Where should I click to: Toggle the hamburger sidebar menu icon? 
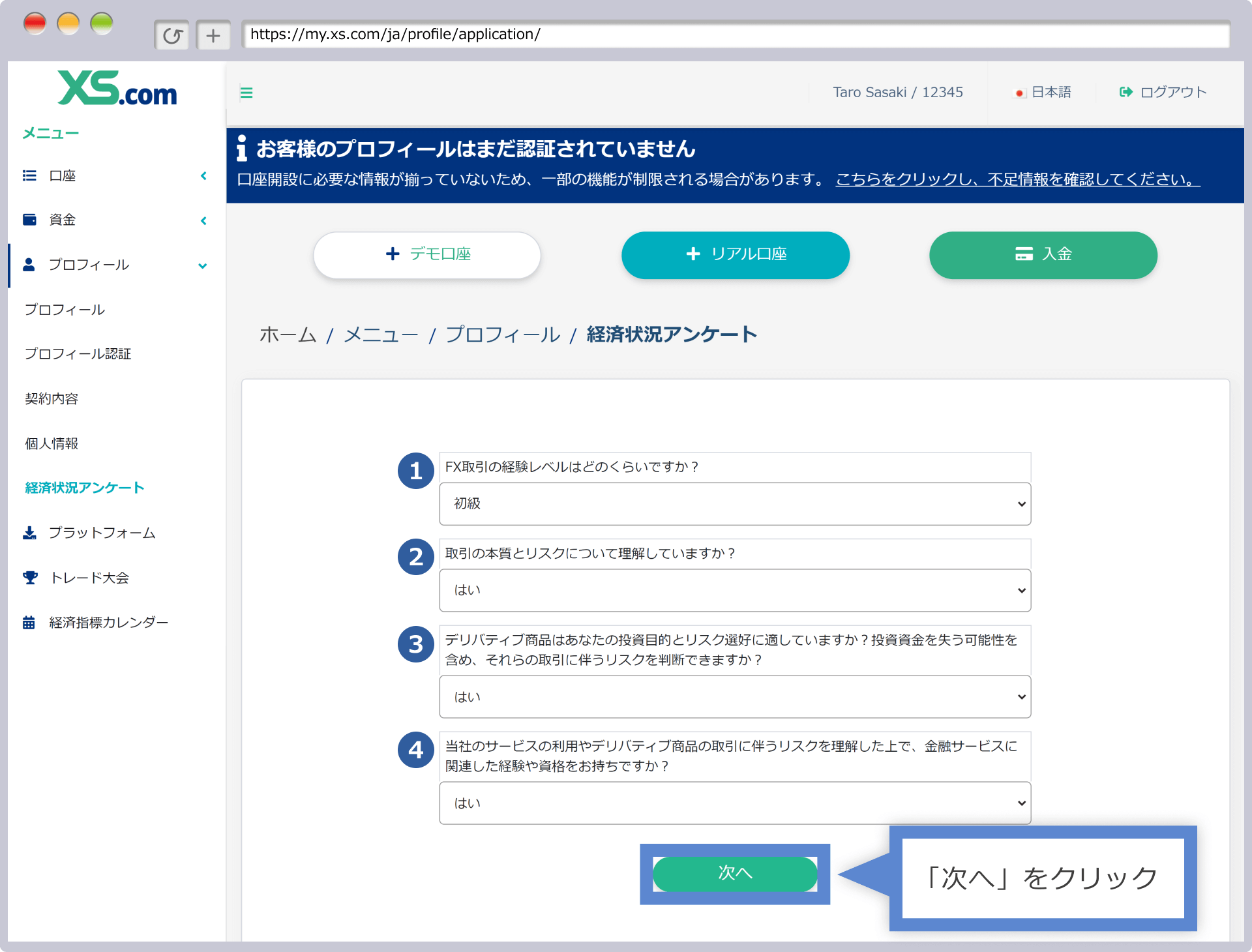246,93
